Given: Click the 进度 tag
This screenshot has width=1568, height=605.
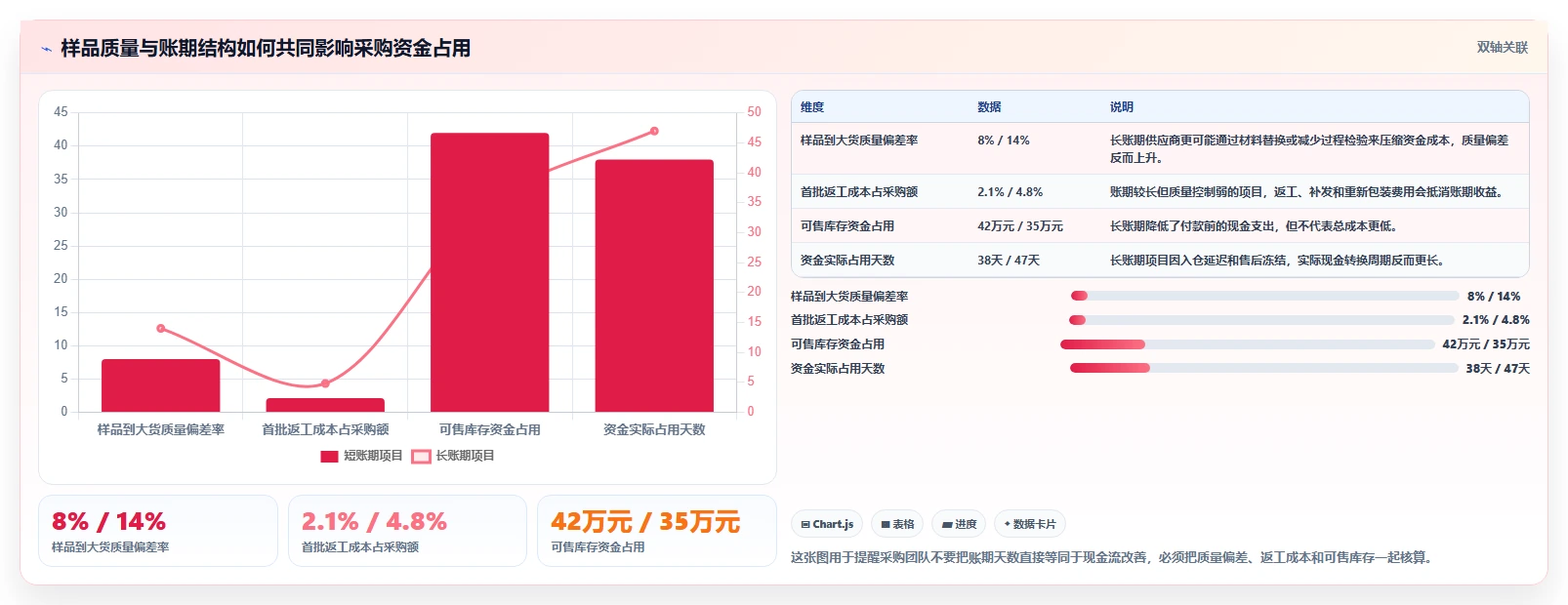Looking at the screenshot, I should click(959, 524).
